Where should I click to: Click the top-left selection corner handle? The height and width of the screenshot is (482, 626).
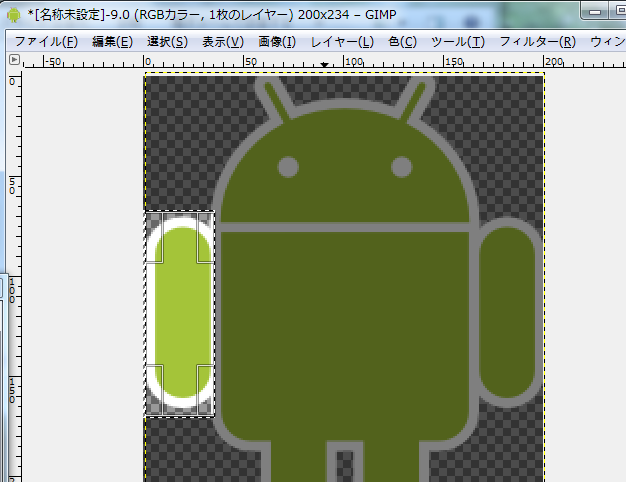(154, 237)
